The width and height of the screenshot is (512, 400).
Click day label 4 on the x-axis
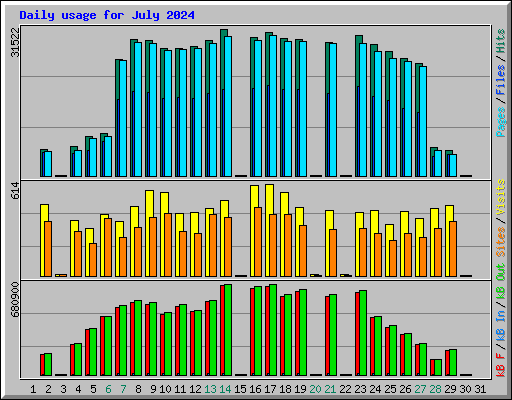pos(78,389)
